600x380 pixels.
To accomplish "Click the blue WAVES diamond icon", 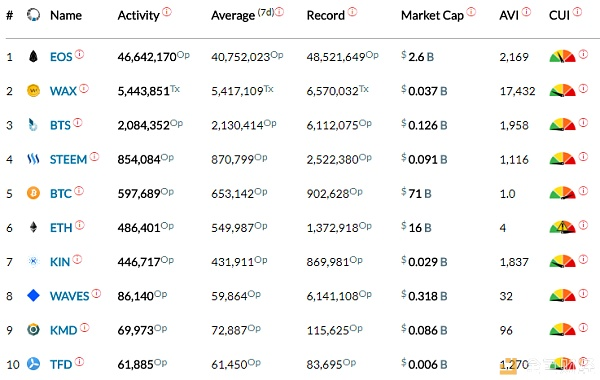I will click(x=33, y=295).
